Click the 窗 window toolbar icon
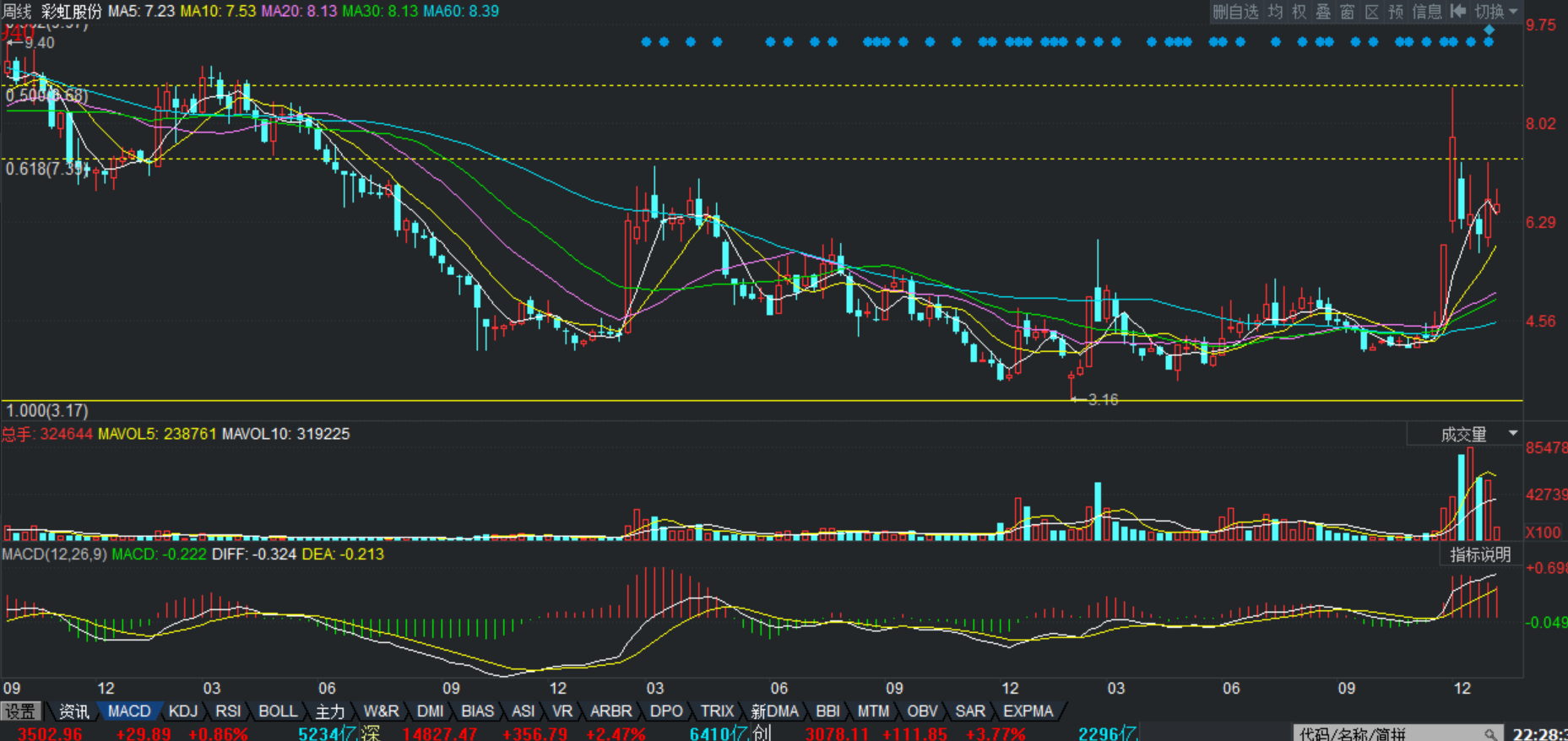1568x741 pixels. coord(1348,11)
